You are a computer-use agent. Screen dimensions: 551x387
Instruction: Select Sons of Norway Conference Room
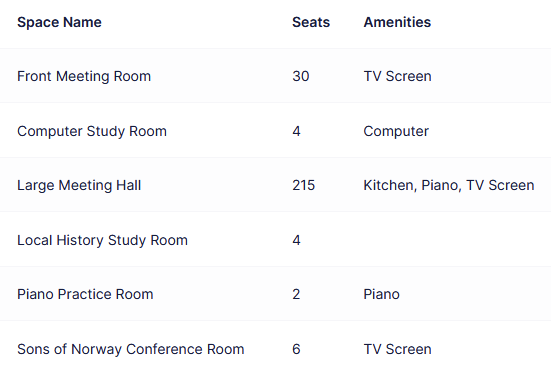pos(130,349)
